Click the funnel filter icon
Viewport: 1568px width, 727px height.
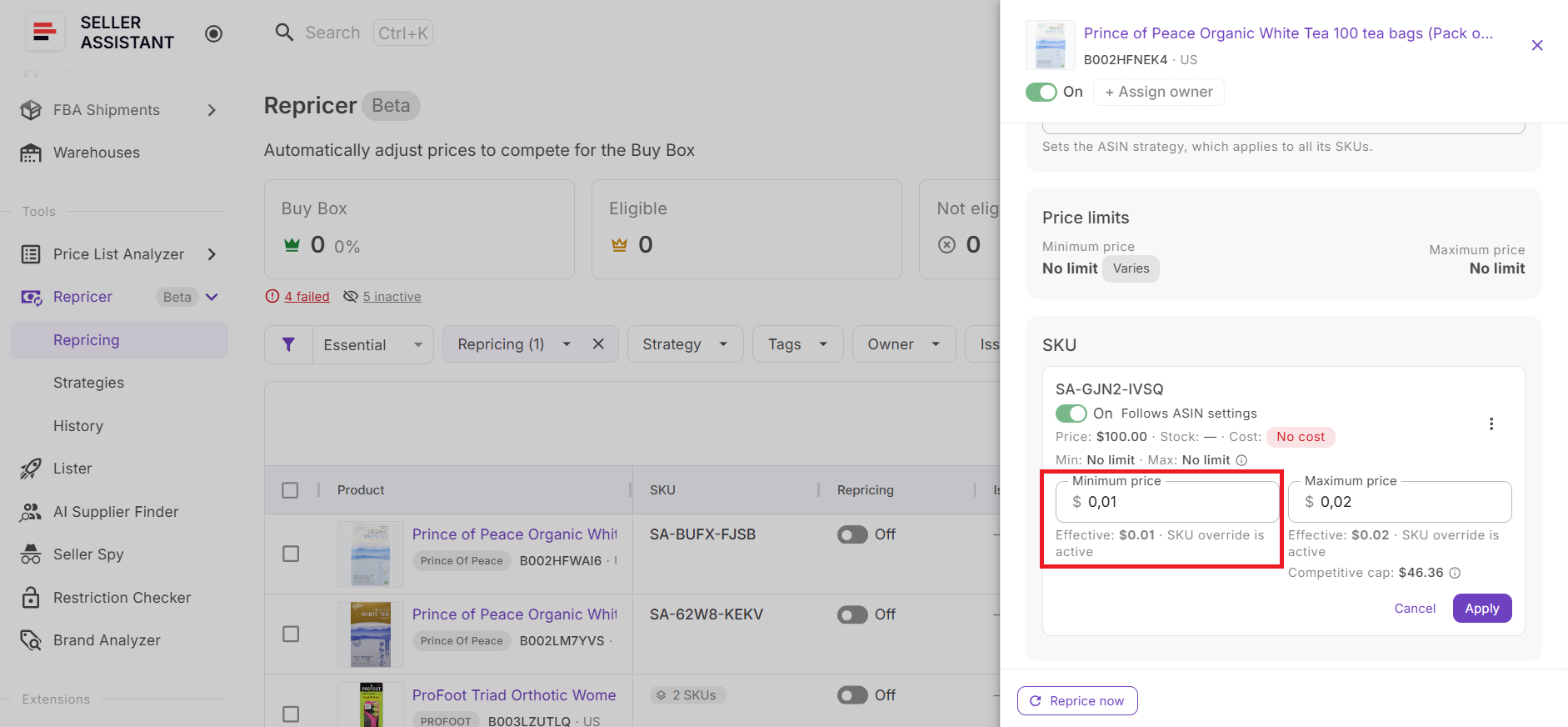(x=288, y=344)
